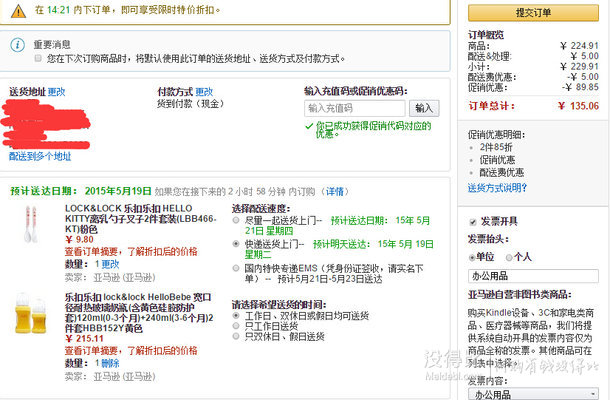The height and width of the screenshot is (400, 610).
Task: Change the payment method via 更改 link
Action: coord(204,92)
